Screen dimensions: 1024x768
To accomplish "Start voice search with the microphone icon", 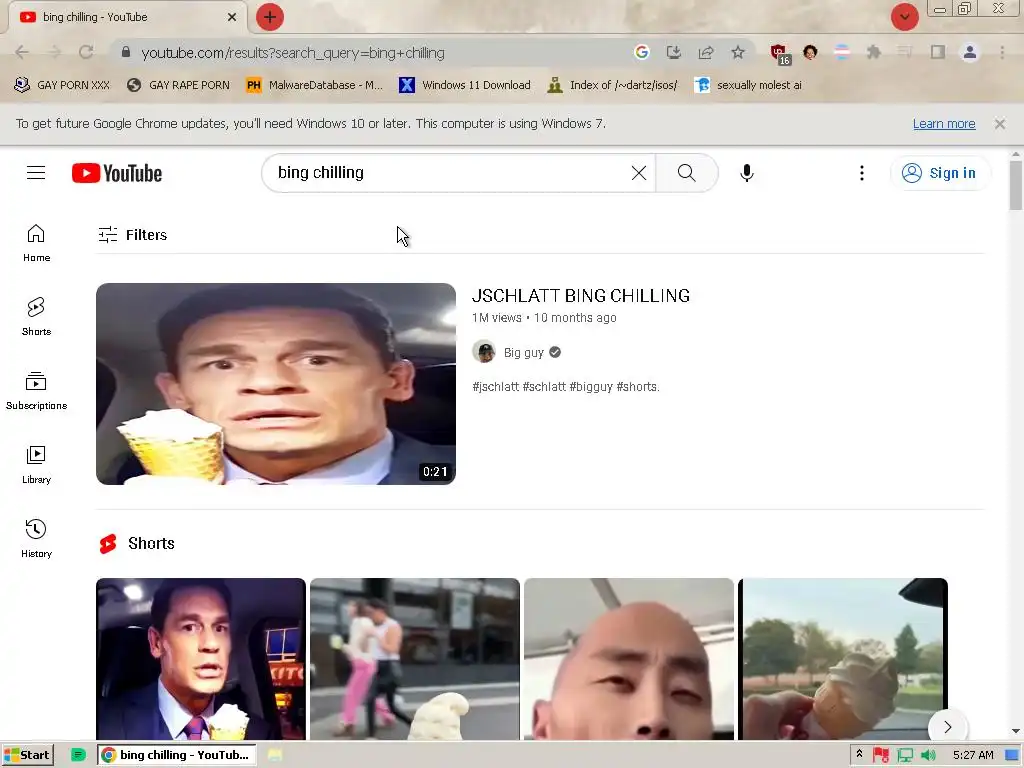I will coord(746,172).
